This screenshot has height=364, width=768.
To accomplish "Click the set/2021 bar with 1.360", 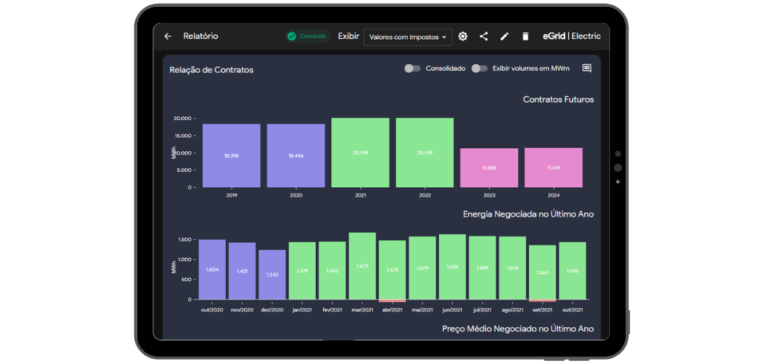I will tap(543, 272).
